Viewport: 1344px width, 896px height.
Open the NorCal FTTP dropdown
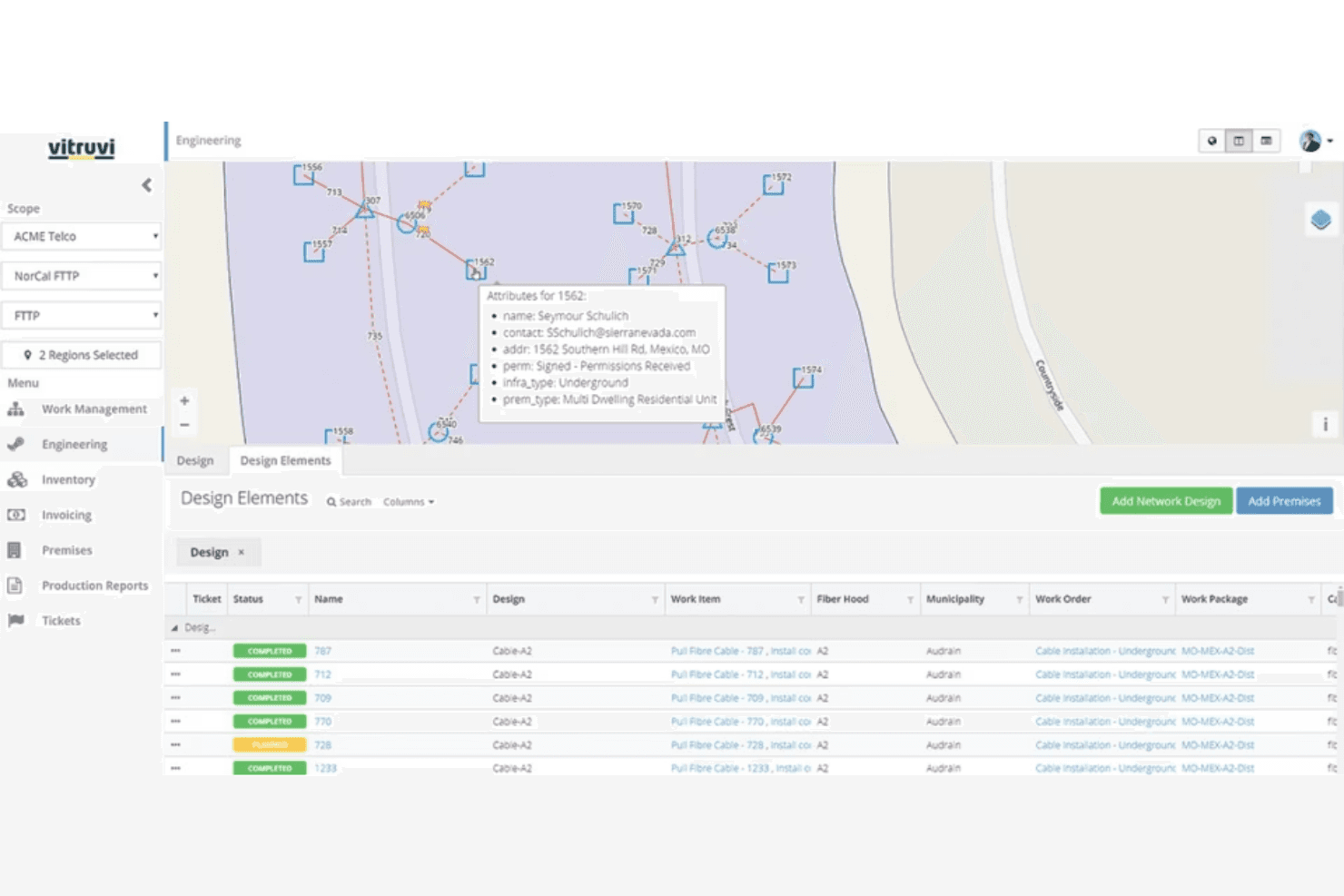pos(82,276)
